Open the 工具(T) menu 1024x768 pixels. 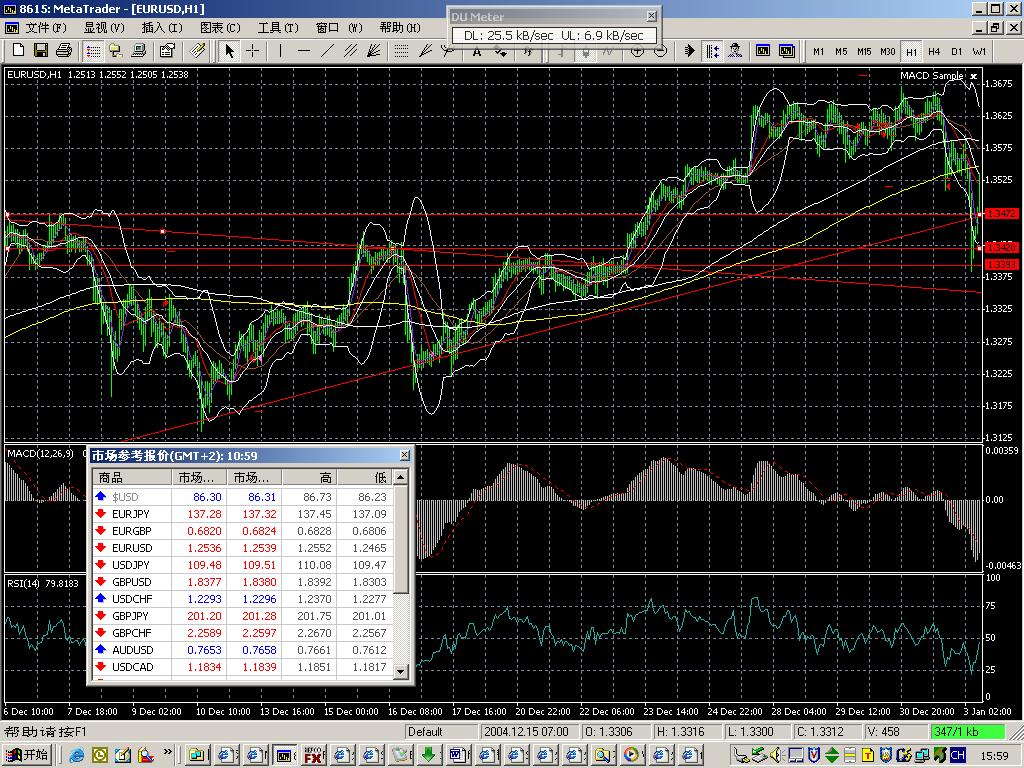[x=278, y=27]
